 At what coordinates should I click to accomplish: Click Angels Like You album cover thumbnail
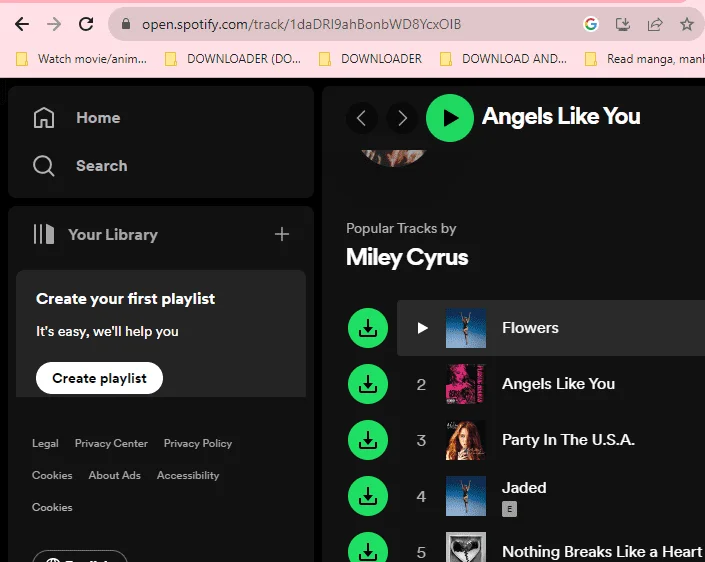[465, 384]
